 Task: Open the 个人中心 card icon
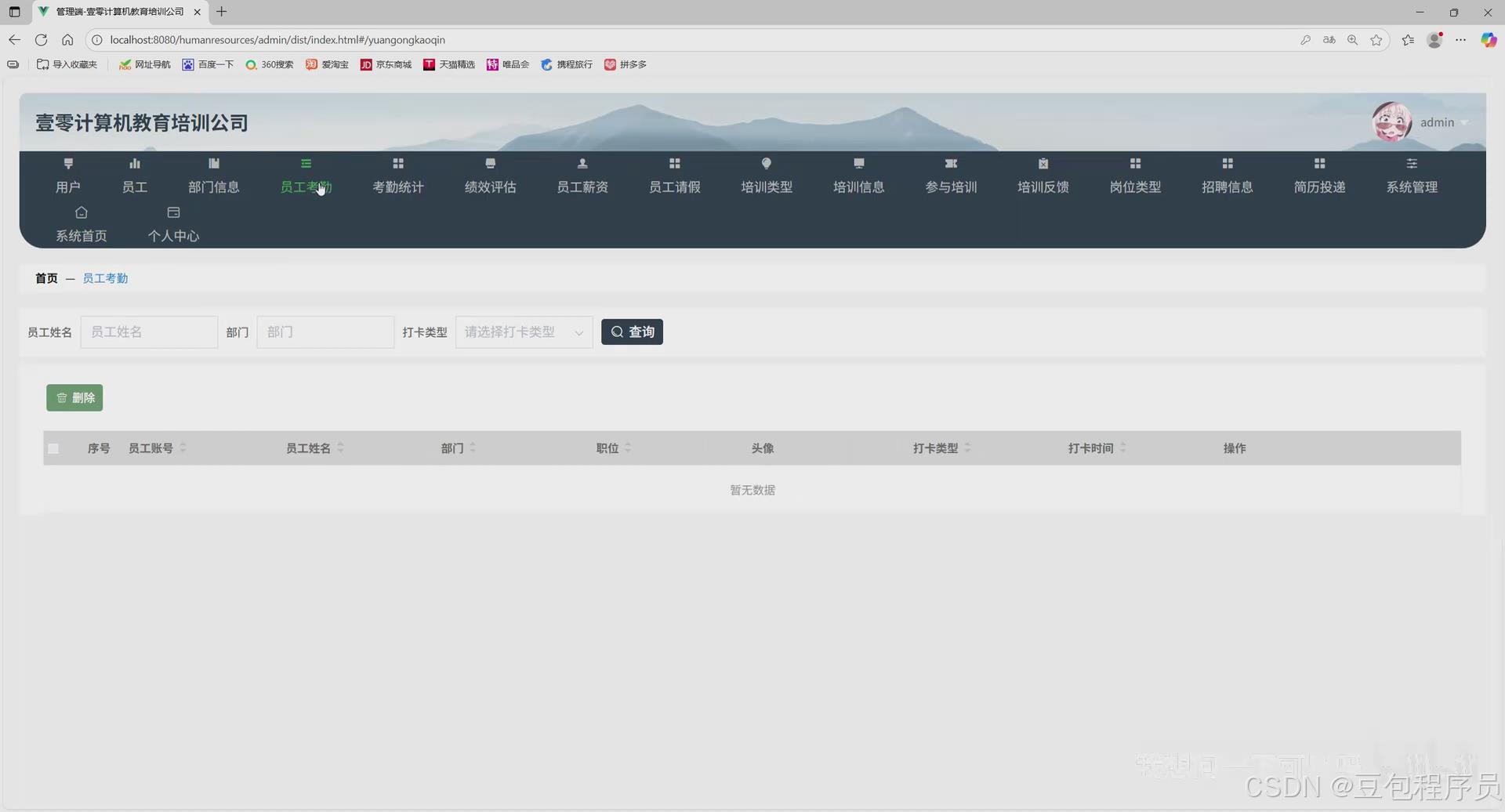[x=174, y=212]
